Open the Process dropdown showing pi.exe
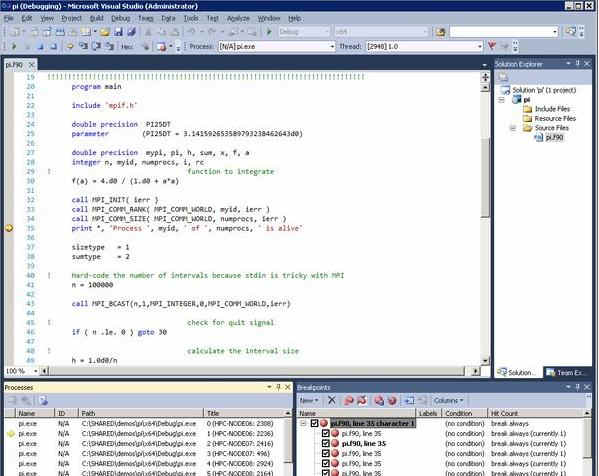This screenshot has width=599, height=476. (x=277, y=46)
